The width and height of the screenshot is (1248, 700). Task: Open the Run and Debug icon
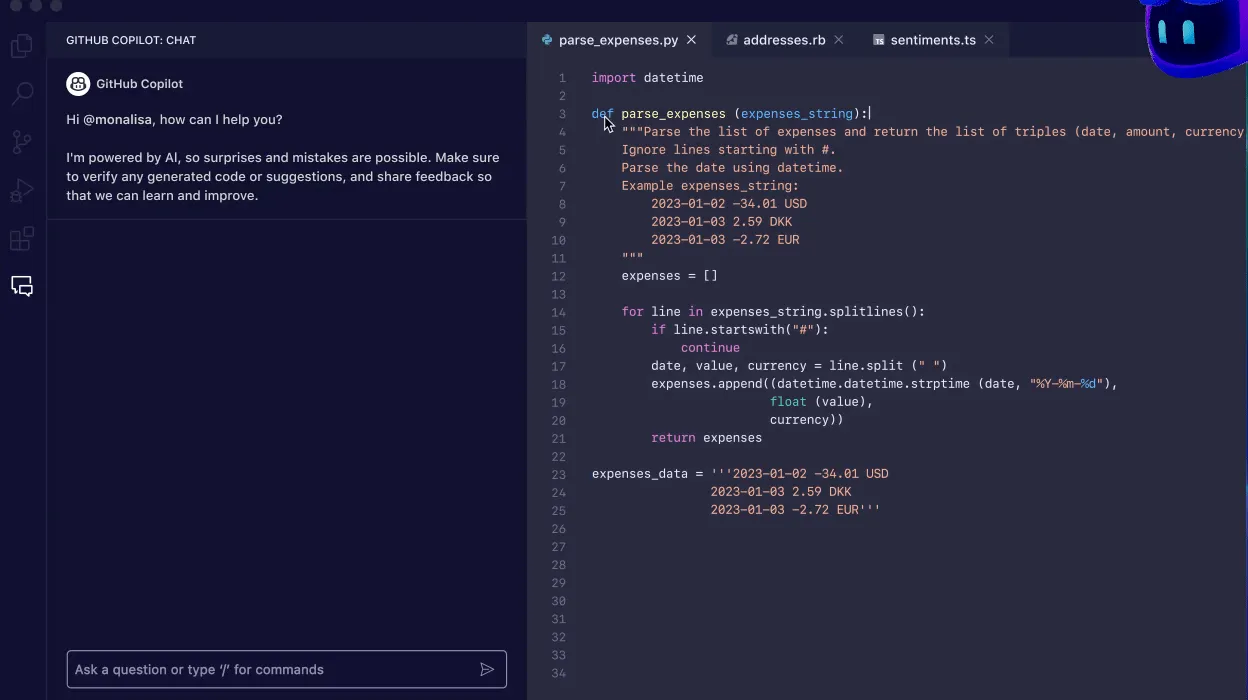click(22, 190)
